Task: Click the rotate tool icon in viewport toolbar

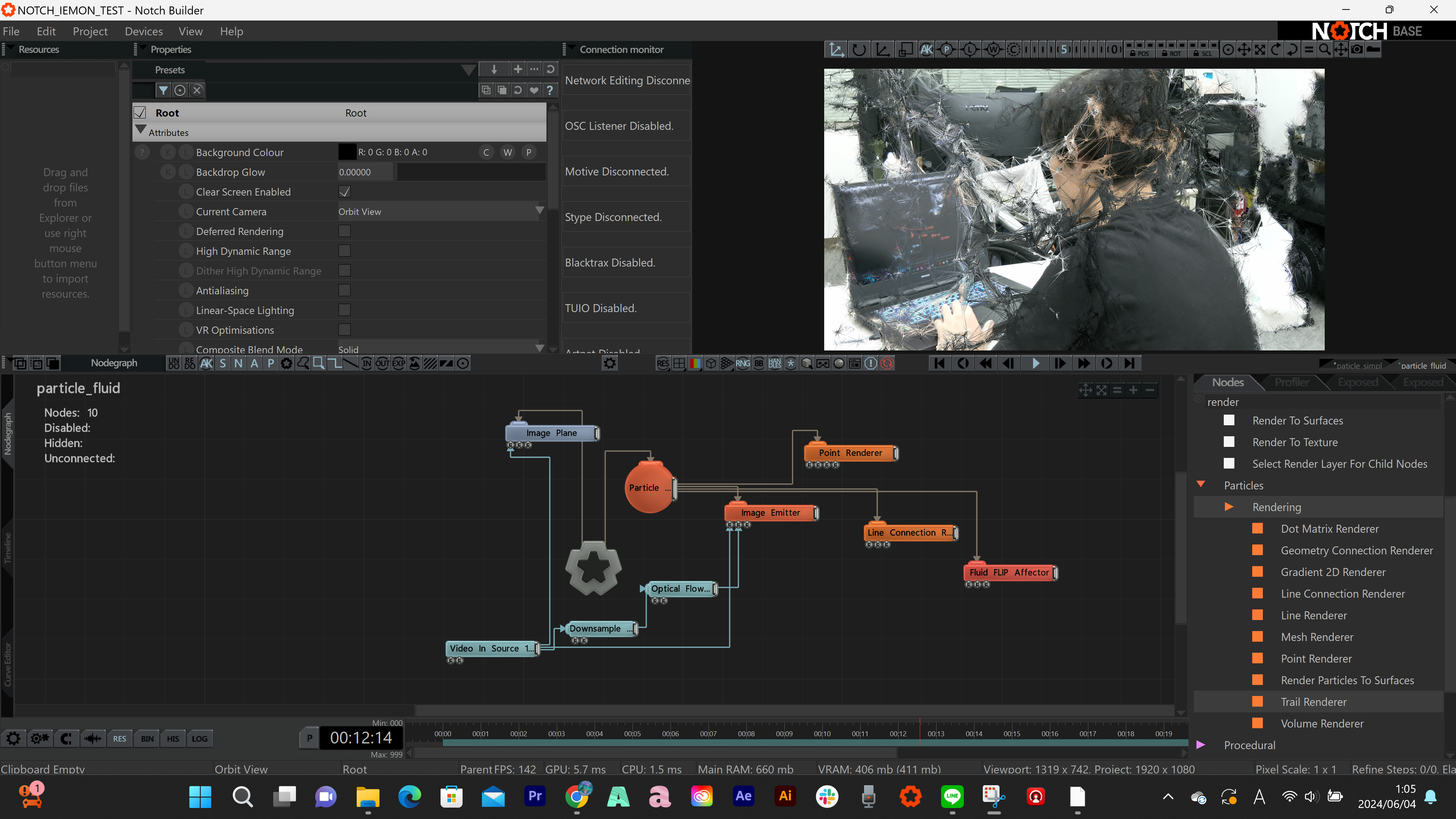Action: [x=859, y=50]
